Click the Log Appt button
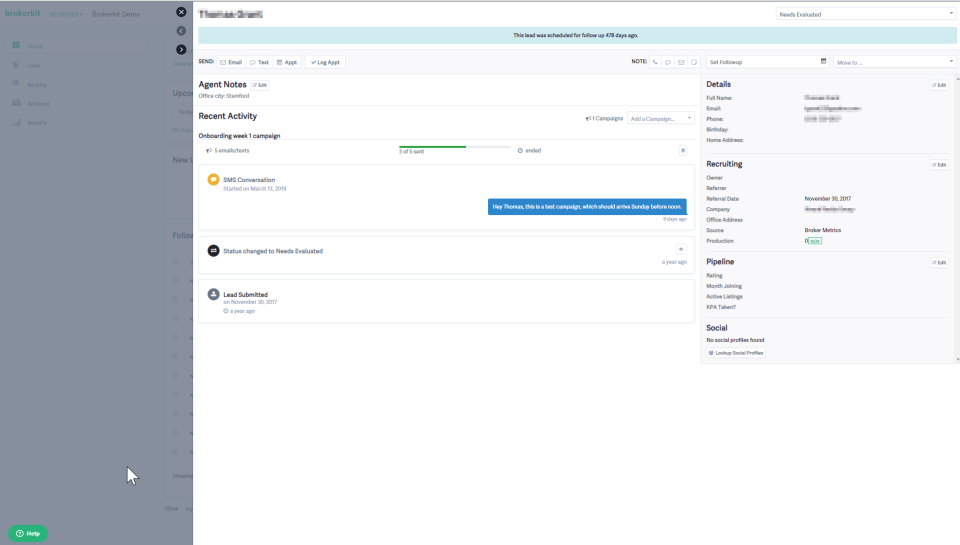The image size is (960, 545). pos(325,62)
